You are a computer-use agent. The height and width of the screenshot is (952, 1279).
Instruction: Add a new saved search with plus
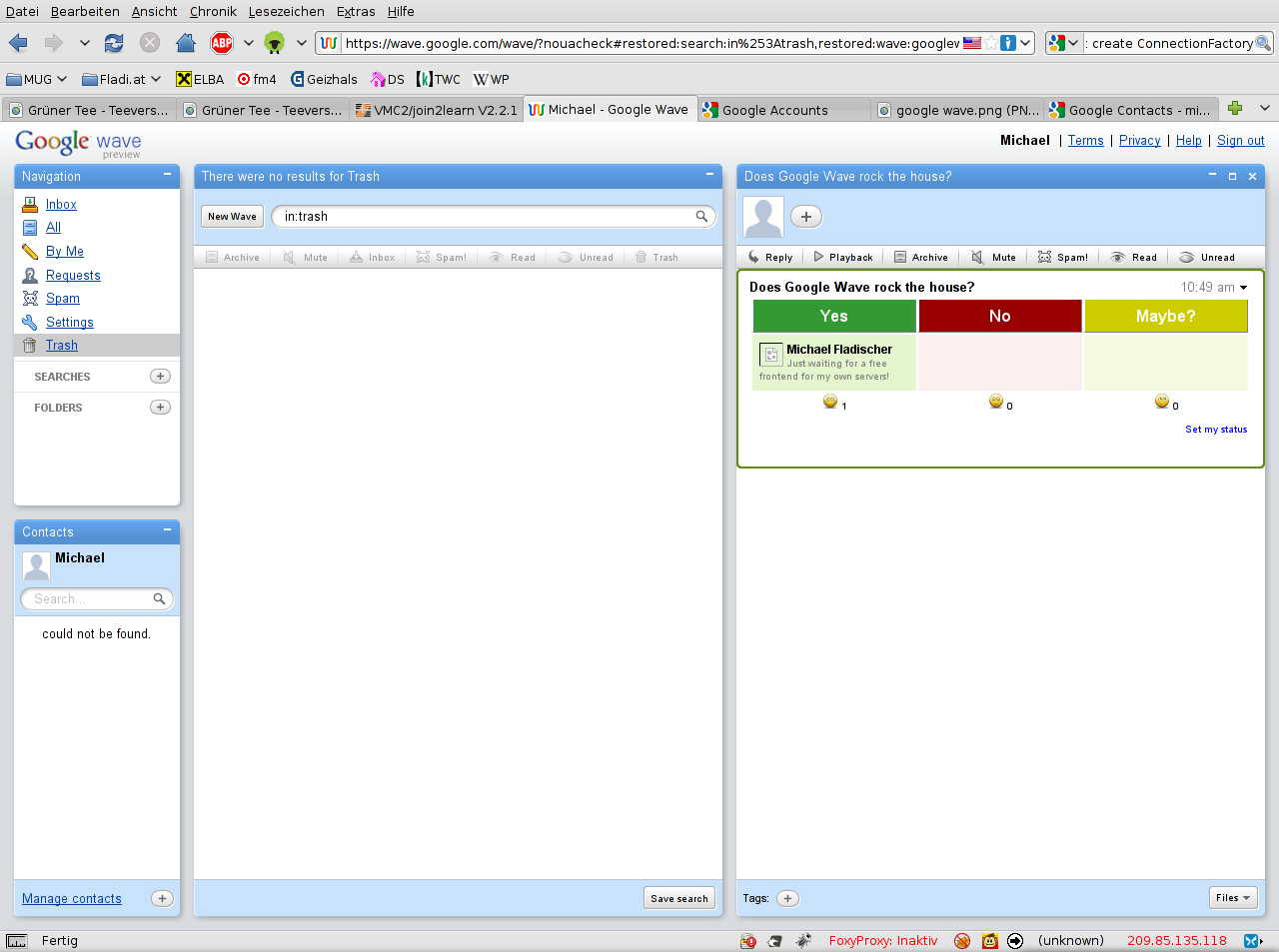pyautogui.click(x=160, y=376)
